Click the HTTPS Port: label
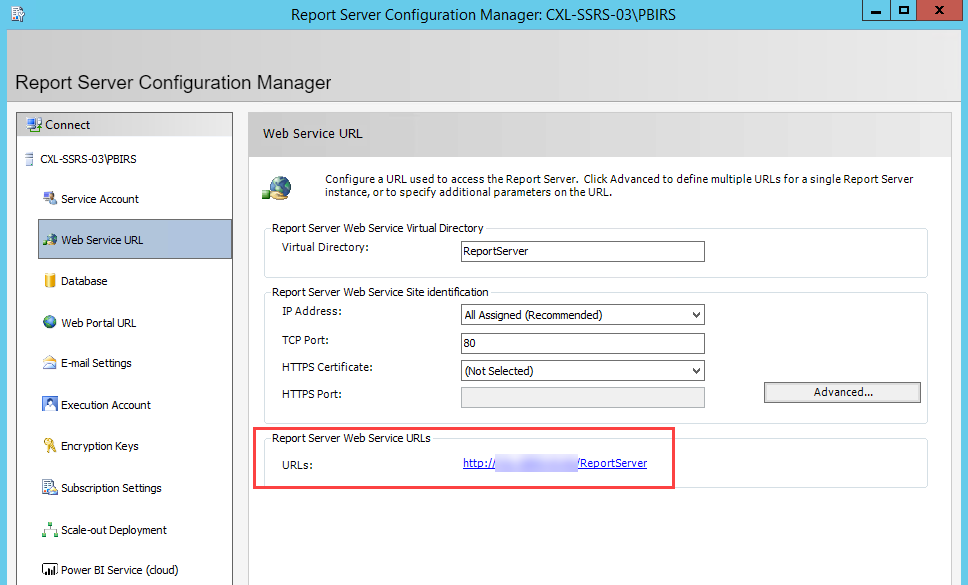968x585 pixels. point(312,394)
